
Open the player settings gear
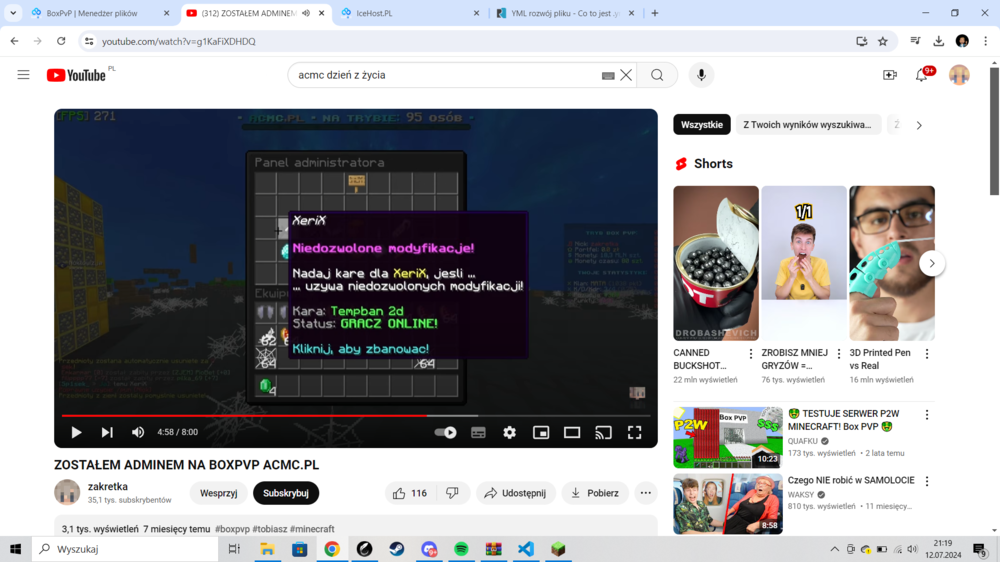point(509,433)
